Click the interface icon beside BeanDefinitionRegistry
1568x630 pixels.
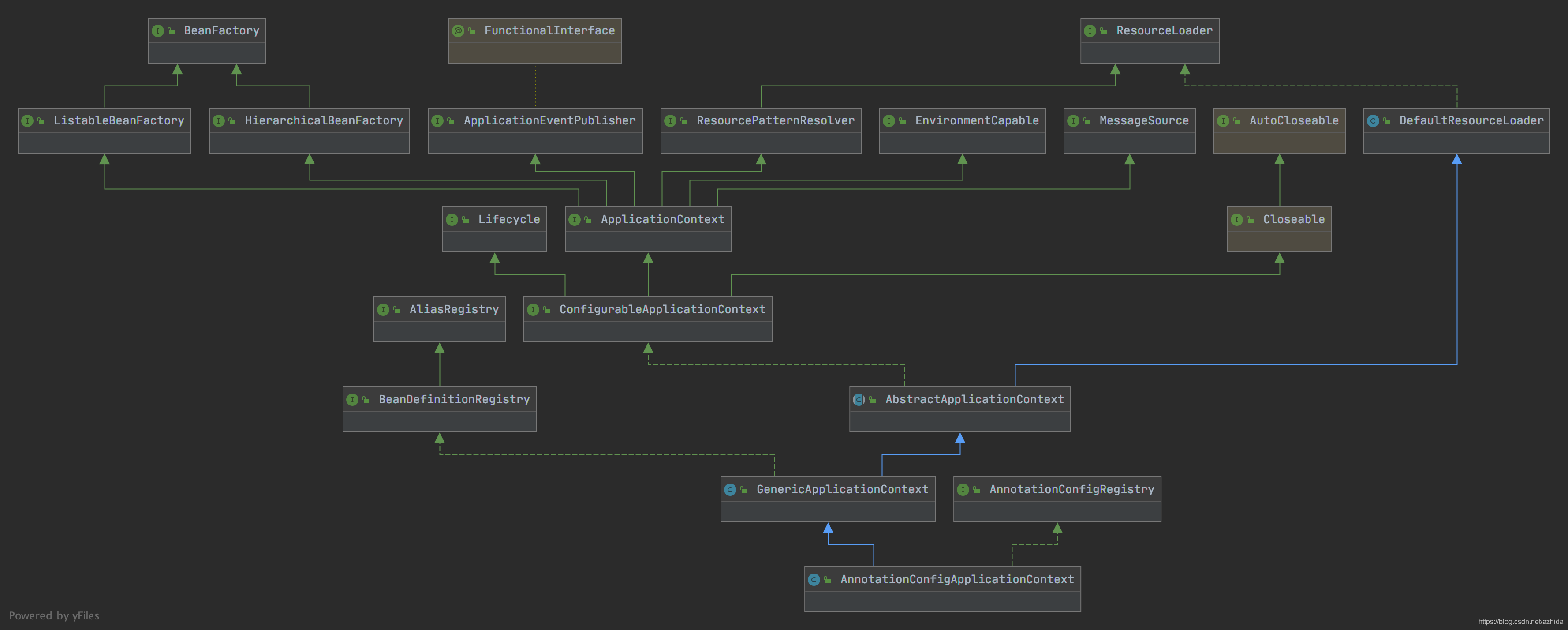(352, 400)
